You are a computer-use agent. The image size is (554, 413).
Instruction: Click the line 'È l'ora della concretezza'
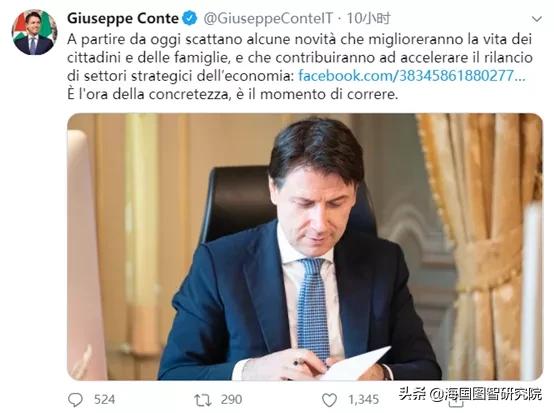232,94
